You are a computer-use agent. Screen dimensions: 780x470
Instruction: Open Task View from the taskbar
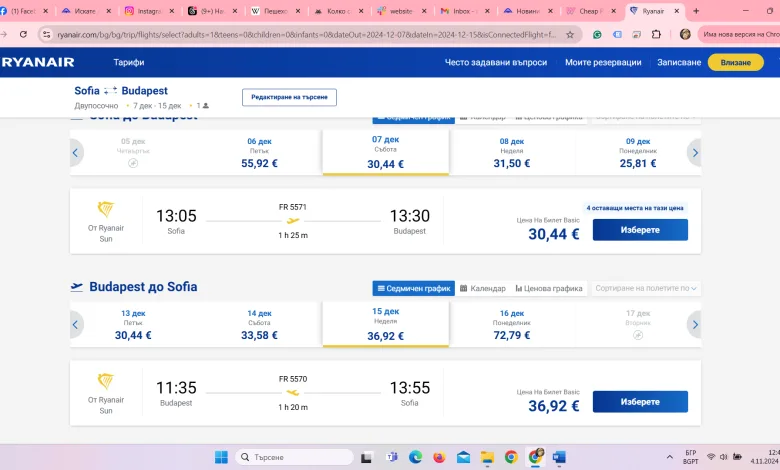[x=367, y=457]
